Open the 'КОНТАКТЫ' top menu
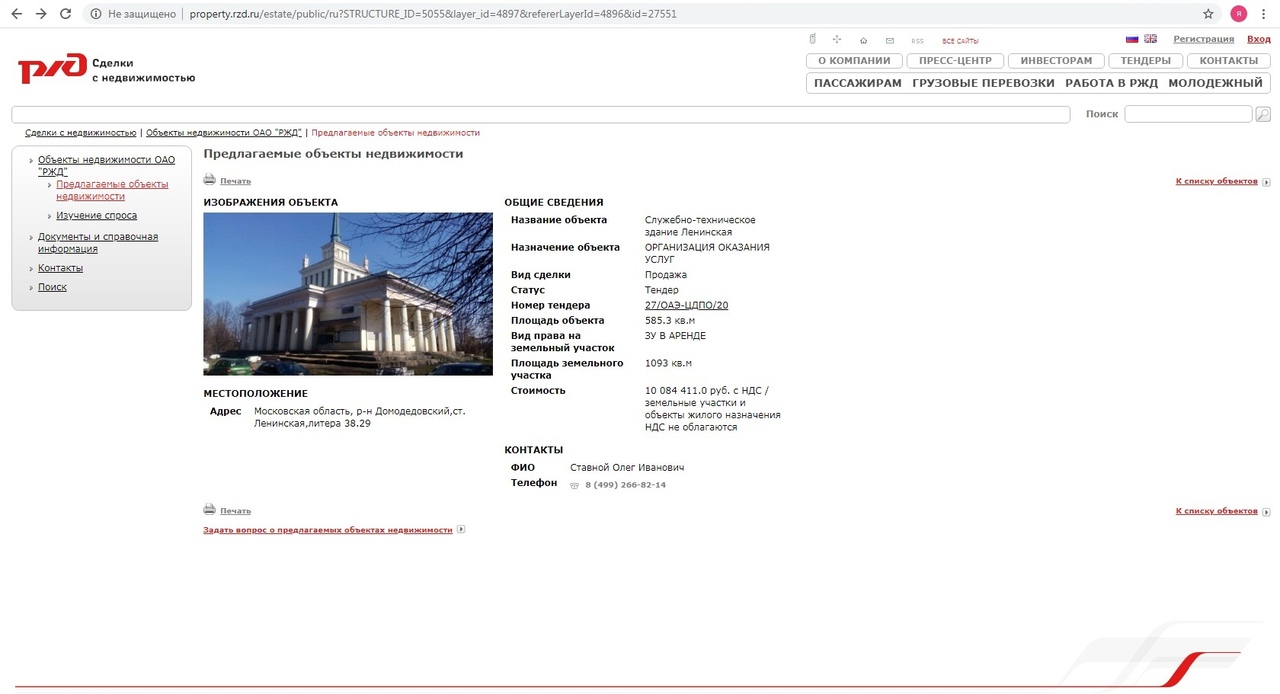 click(1228, 61)
